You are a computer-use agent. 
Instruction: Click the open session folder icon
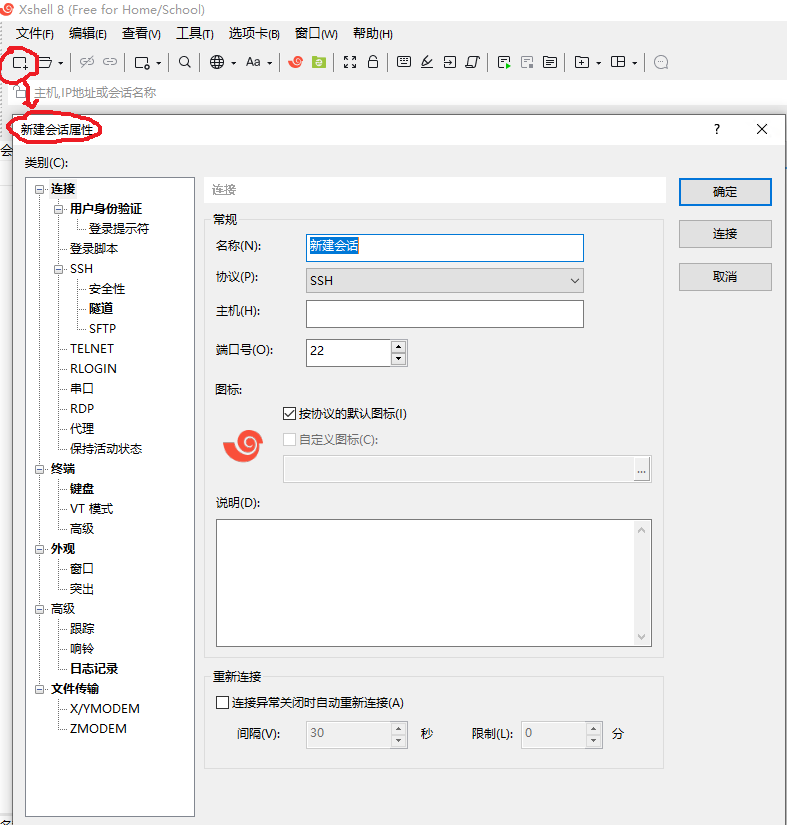(x=45, y=62)
